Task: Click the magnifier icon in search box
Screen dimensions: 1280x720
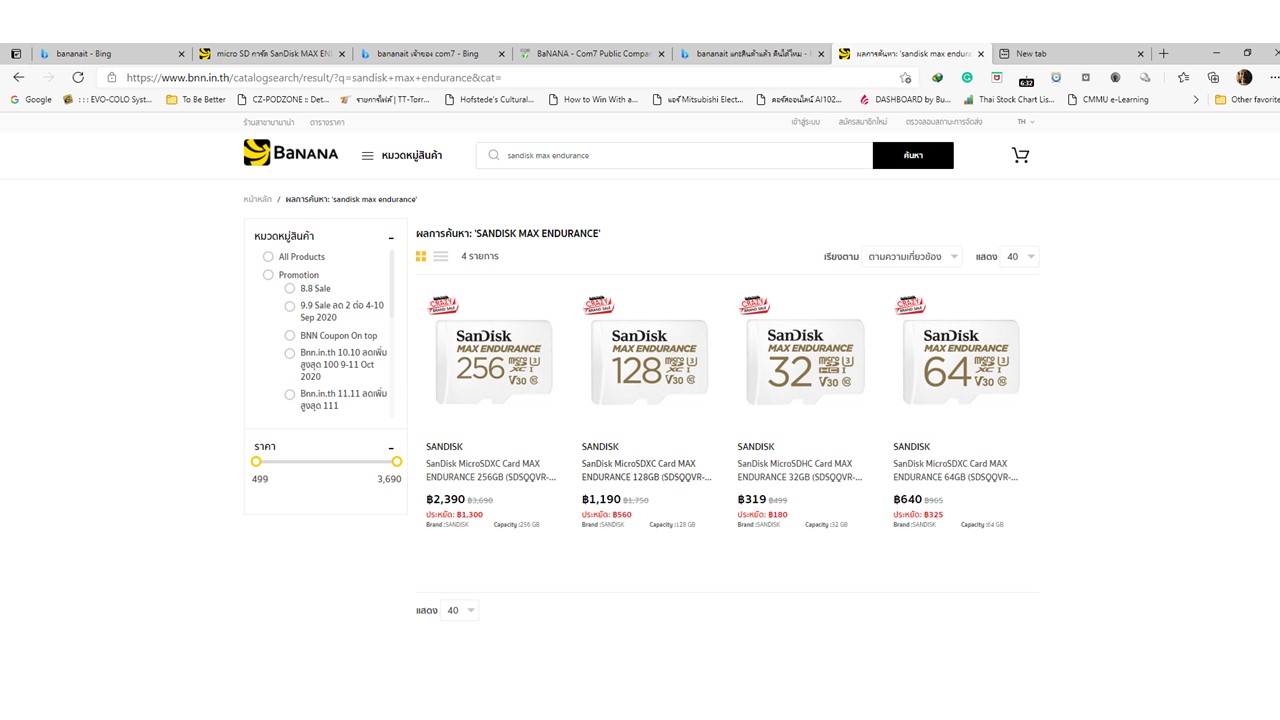Action: pos(494,155)
